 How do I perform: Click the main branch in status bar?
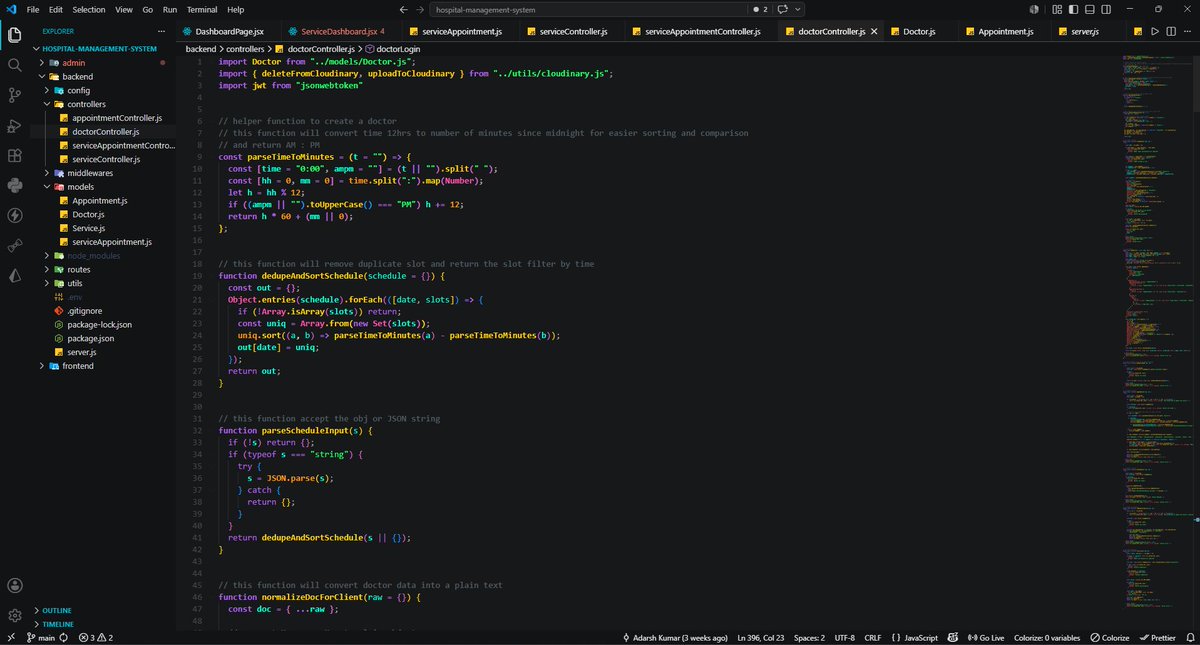click(40, 637)
